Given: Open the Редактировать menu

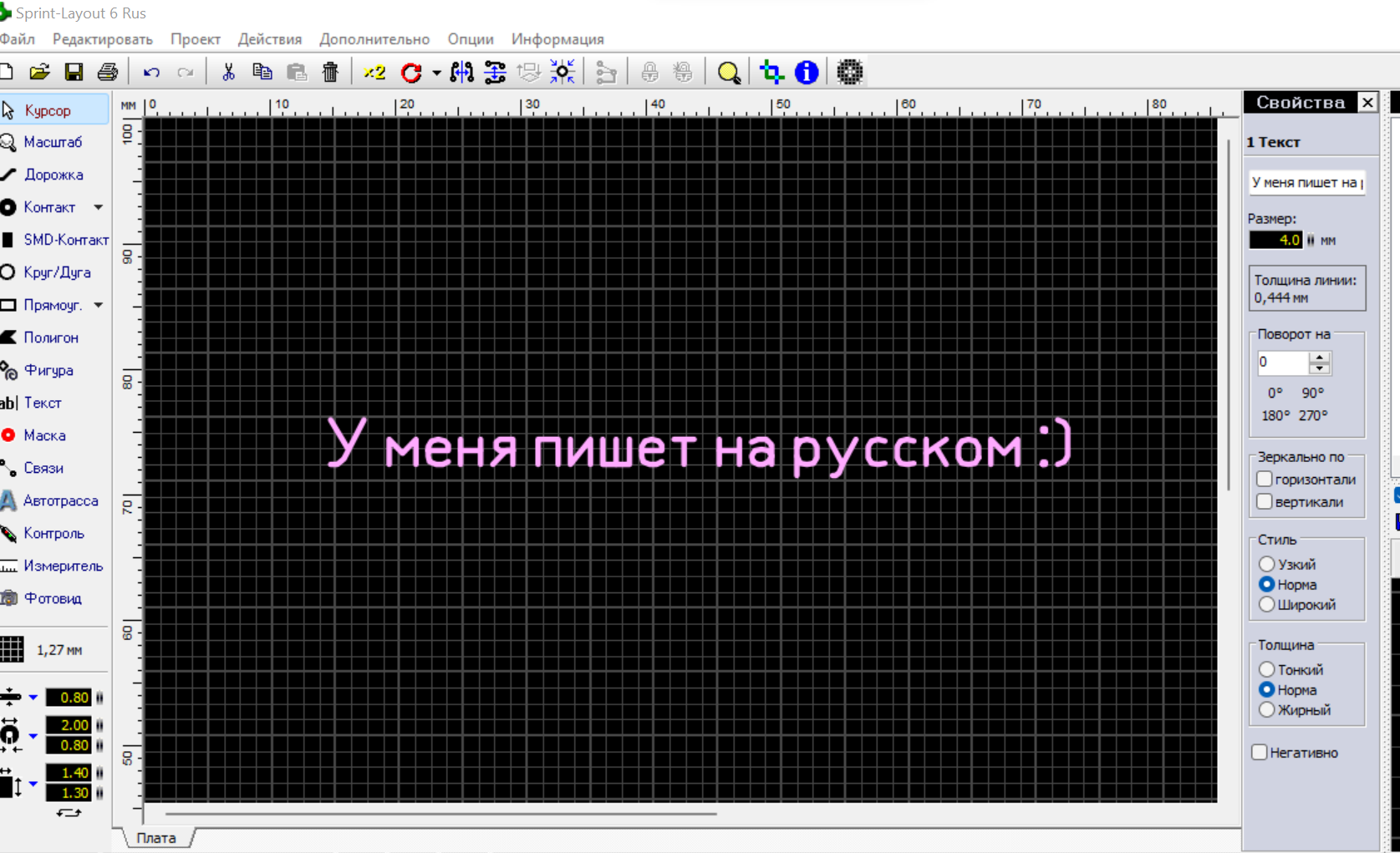Looking at the screenshot, I should click(103, 39).
